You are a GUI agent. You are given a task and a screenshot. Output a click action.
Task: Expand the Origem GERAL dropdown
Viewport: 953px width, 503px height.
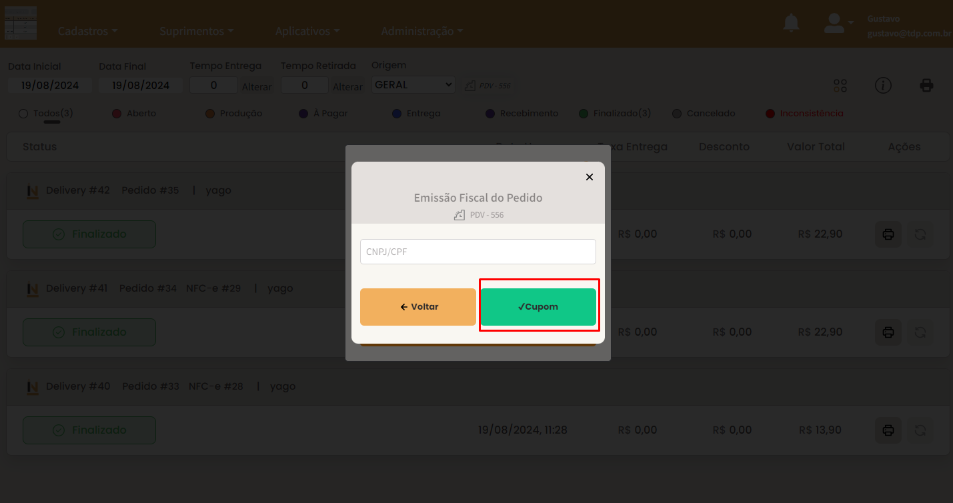pos(413,84)
